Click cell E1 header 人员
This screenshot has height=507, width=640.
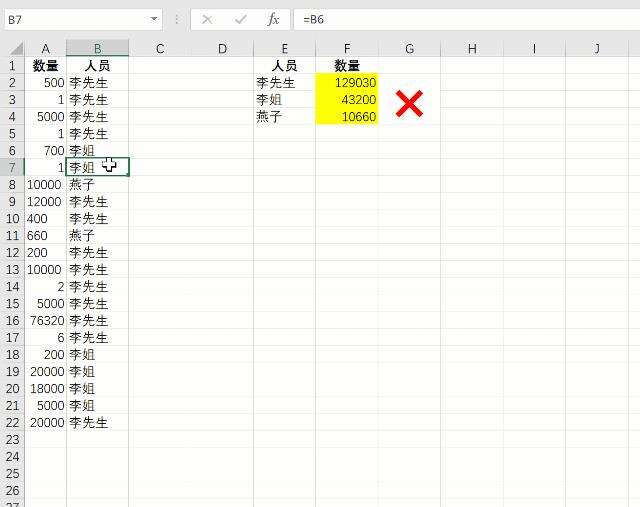tap(285, 65)
